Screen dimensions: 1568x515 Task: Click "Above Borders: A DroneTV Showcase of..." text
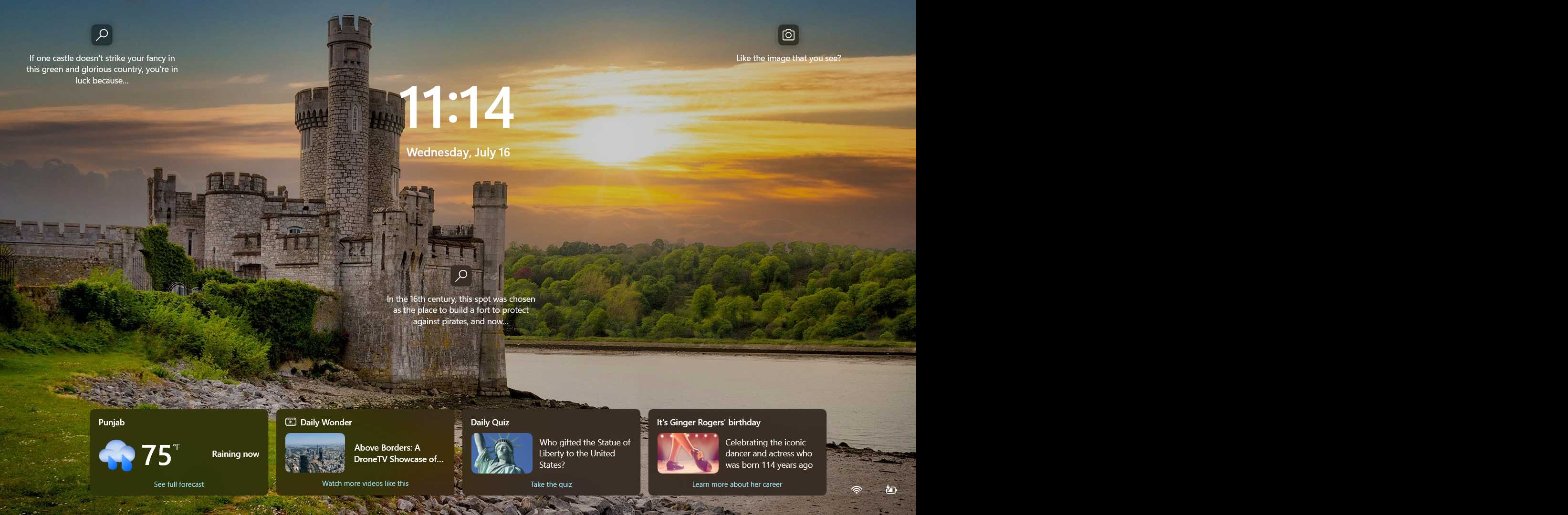click(399, 453)
